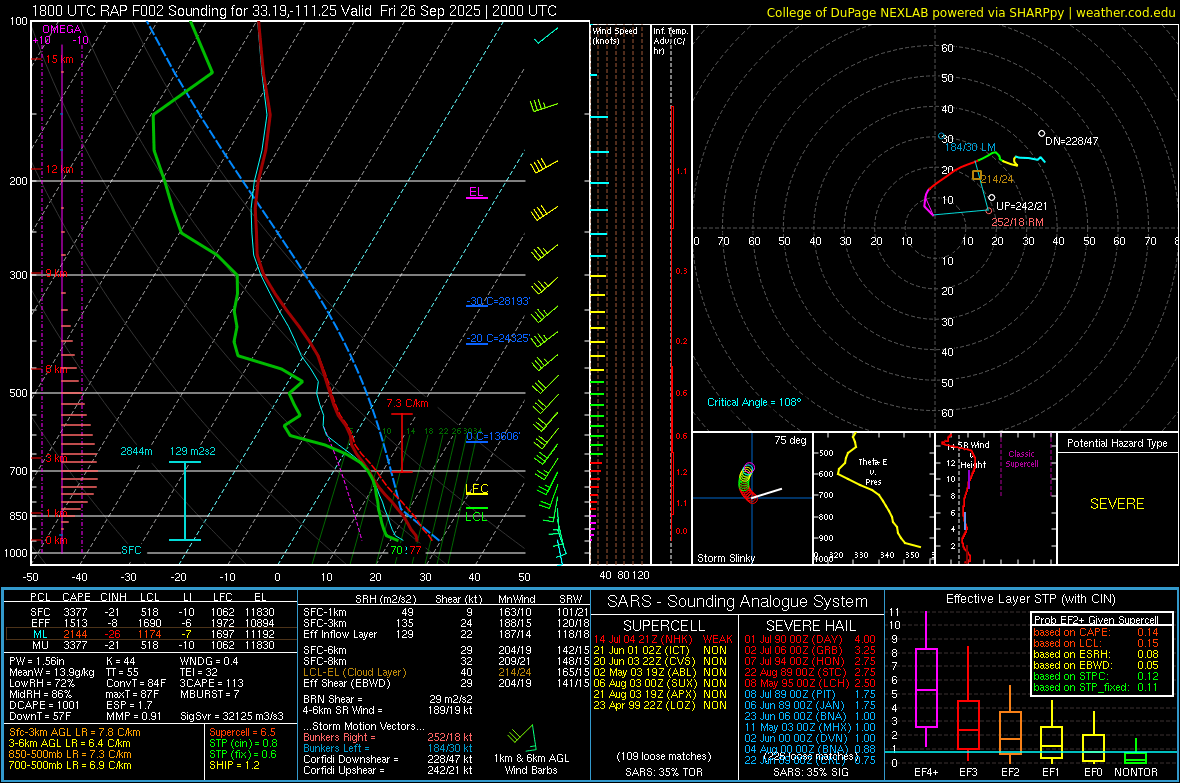
Task: Click the magenta EL level marker
Action: click(476, 193)
